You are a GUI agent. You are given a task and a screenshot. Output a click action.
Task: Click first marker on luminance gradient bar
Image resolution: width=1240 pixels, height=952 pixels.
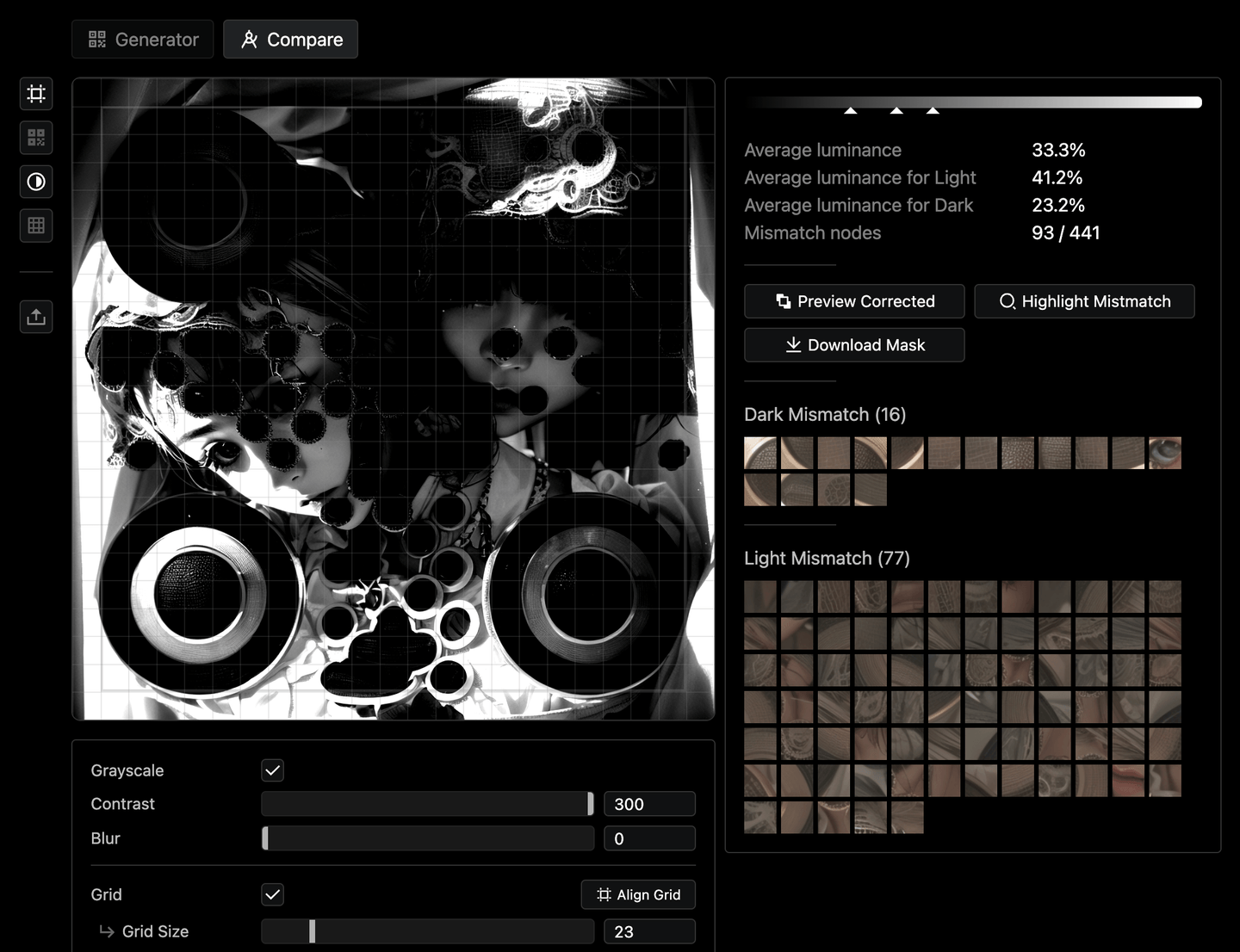click(x=851, y=110)
